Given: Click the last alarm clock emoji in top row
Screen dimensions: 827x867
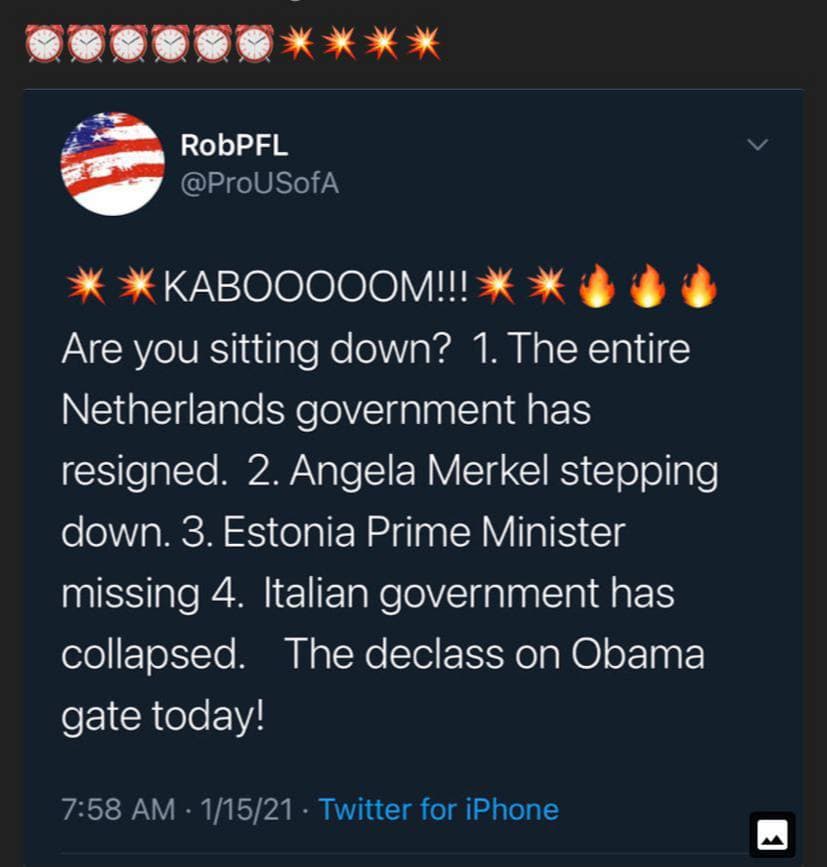Looking at the screenshot, I should pyautogui.click(x=254, y=43).
